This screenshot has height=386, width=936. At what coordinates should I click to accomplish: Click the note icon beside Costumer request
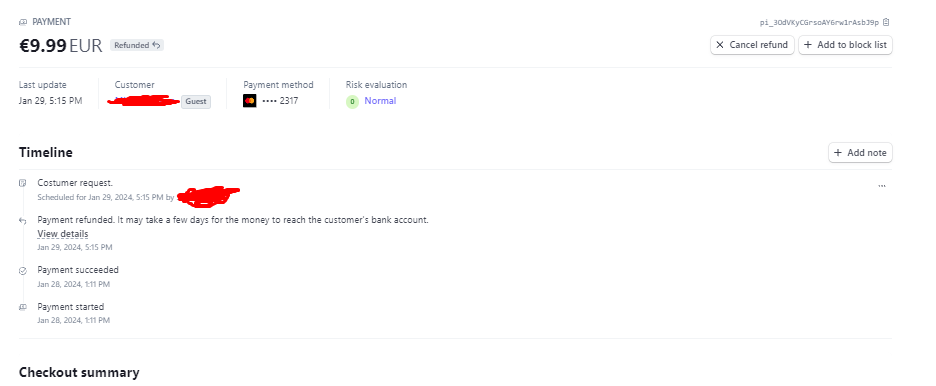pyautogui.click(x=23, y=183)
